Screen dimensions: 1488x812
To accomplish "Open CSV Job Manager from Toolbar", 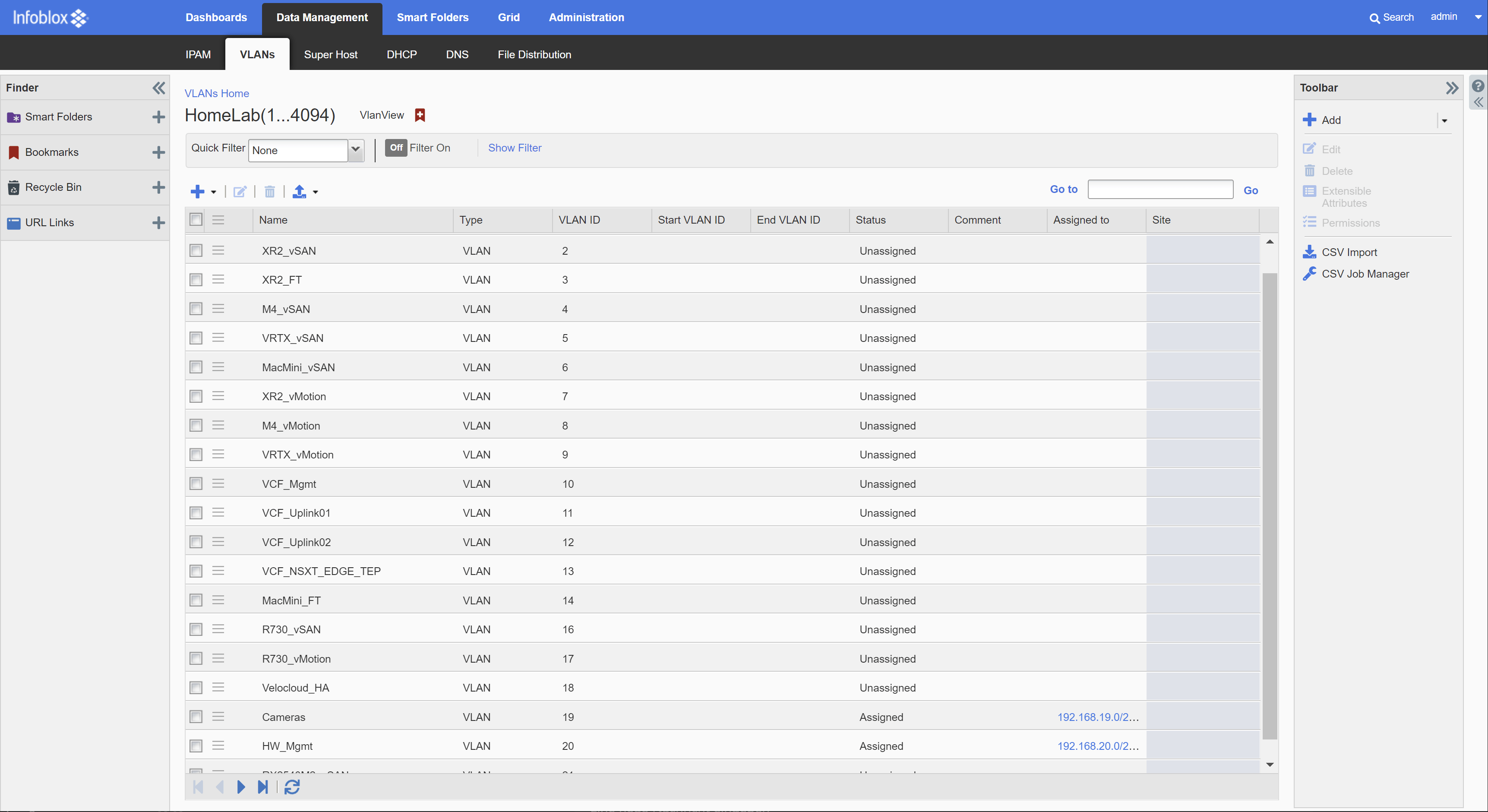I will pyautogui.click(x=1365, y=274).
